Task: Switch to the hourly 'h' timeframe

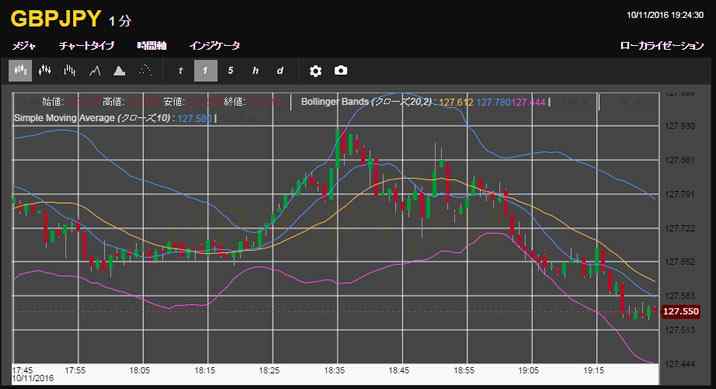Action: 255,71
